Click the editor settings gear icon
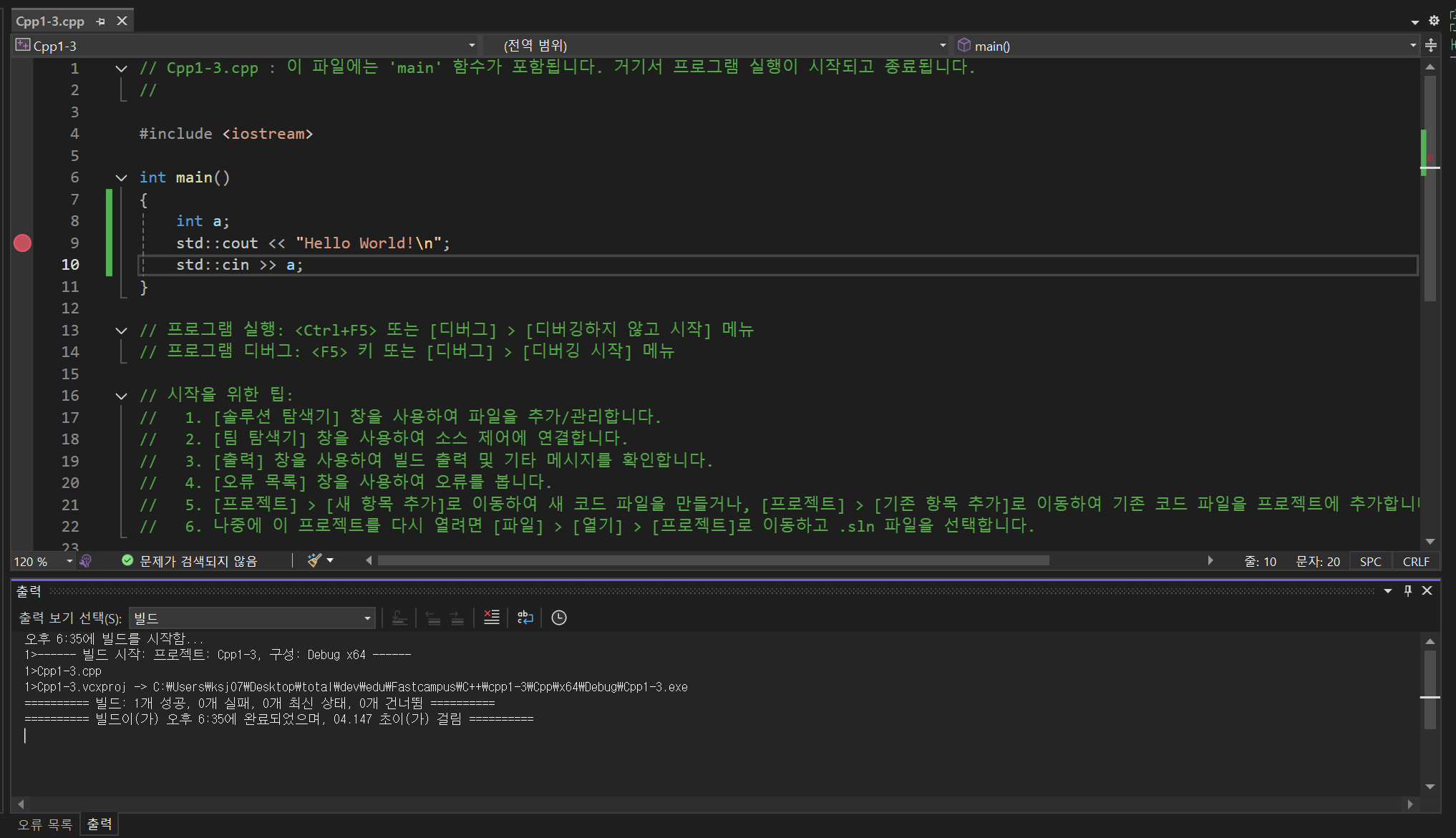1456x838 pixels. pyautogui.click(x=1434, y=21)
